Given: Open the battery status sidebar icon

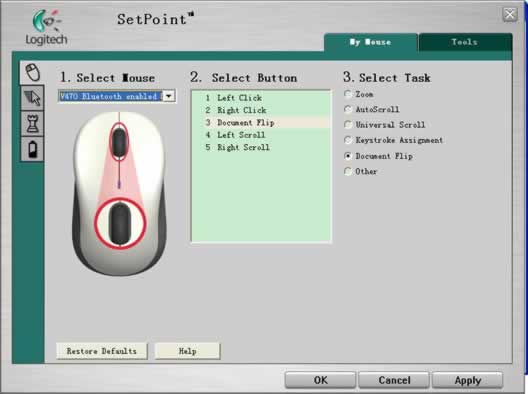Looking at the screenshot, I should [x=33, y=149].
